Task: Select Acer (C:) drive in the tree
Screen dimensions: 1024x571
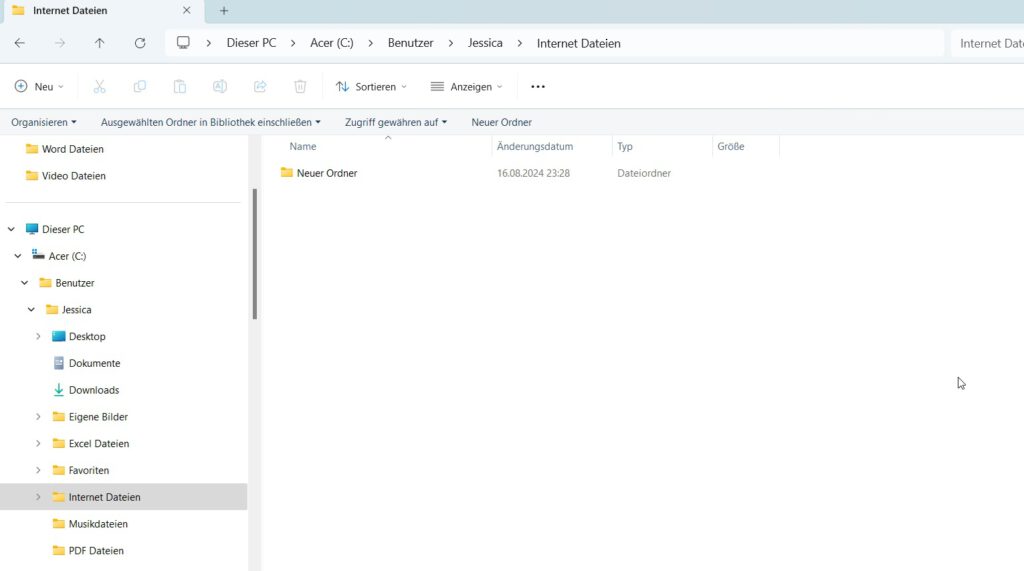Action: (x=67, y=256)
